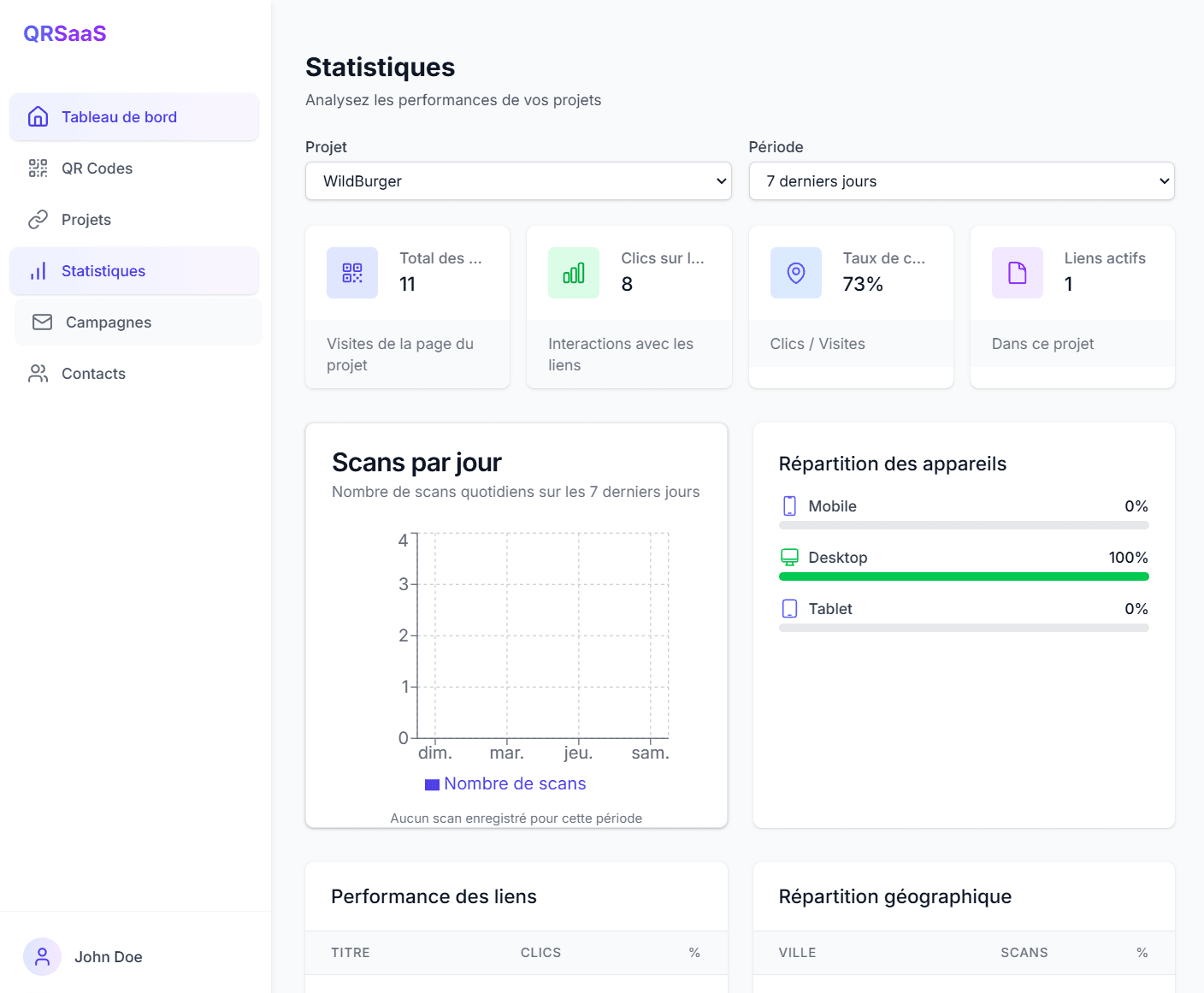Toggle the Nombre de scans legend entry
The image size is (1204, 993).
tap(505, 784)
